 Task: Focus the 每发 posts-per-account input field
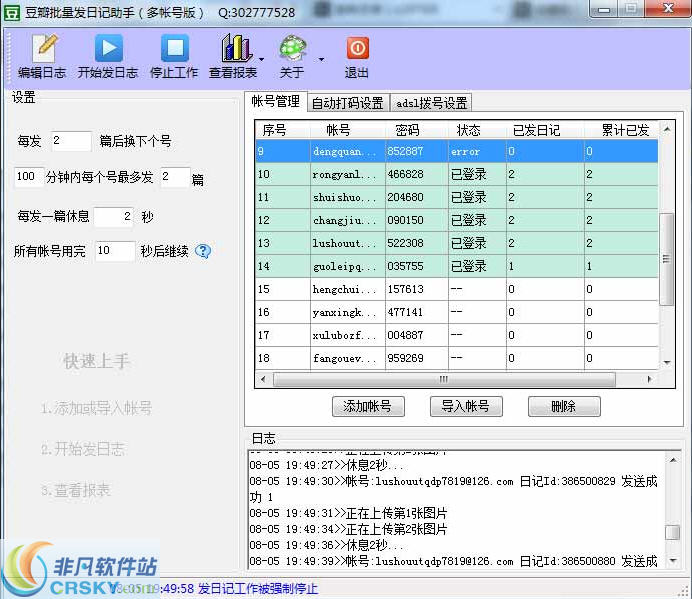pos(71,141)
